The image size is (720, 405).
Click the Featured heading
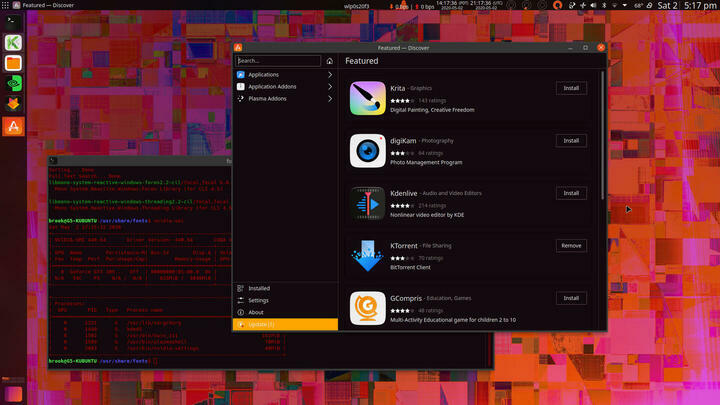click(362, 61)
